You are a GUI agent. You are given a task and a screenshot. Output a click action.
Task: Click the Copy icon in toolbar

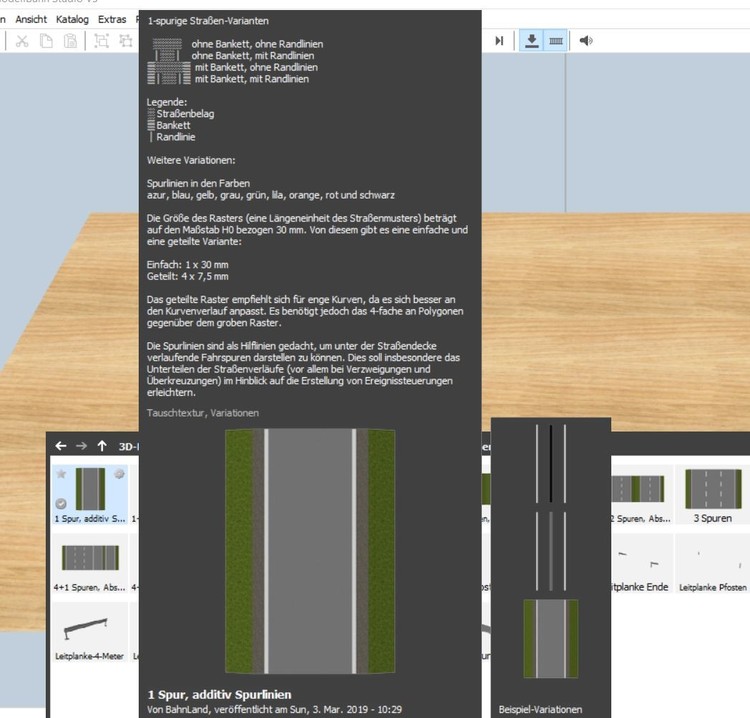click(46, 41)
